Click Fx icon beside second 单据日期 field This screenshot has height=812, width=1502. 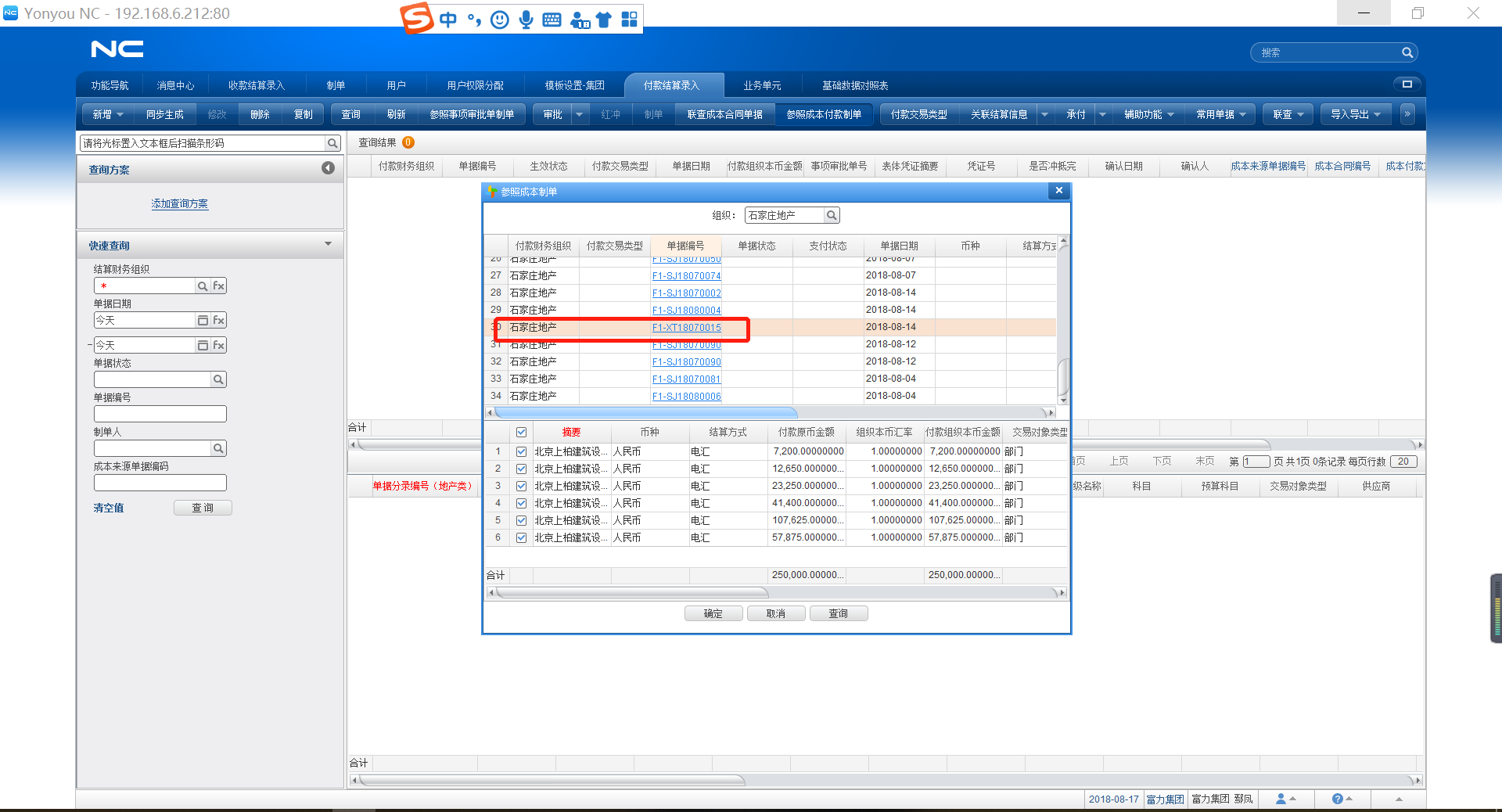(219, 346)
